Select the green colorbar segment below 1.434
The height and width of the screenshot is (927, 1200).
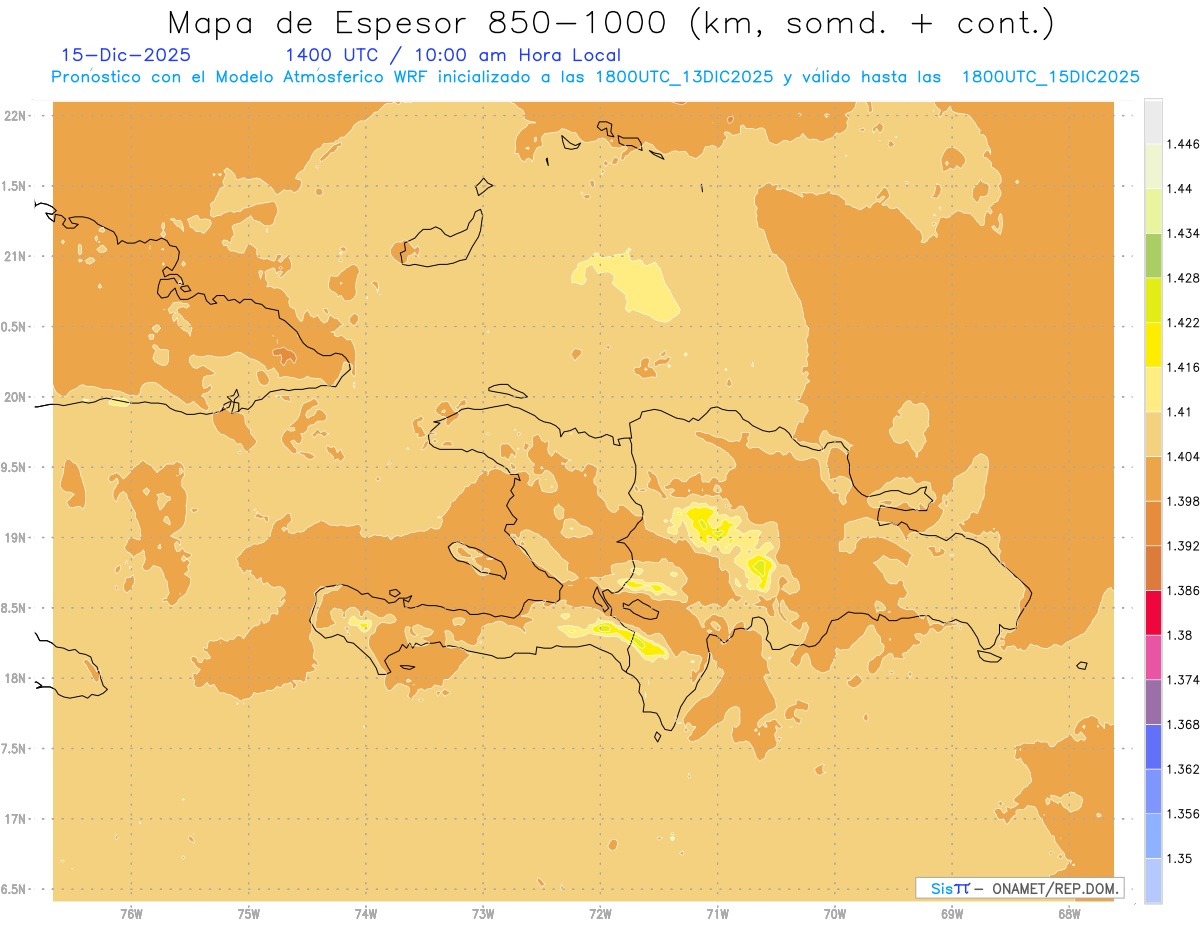point(1153,255)
